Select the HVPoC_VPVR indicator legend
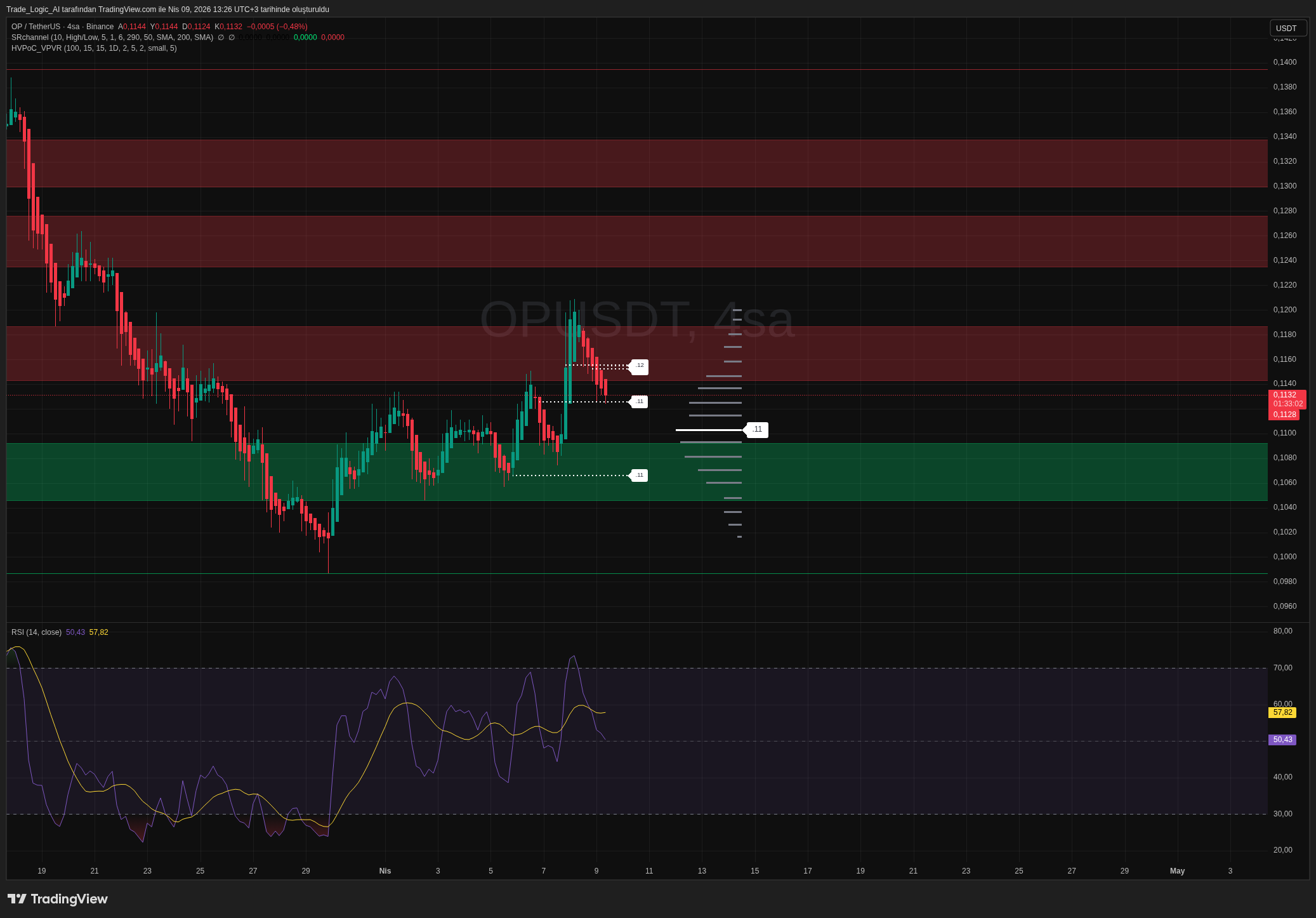Image resolution: width=1316 pixels, height=918 pixels. 94,48
